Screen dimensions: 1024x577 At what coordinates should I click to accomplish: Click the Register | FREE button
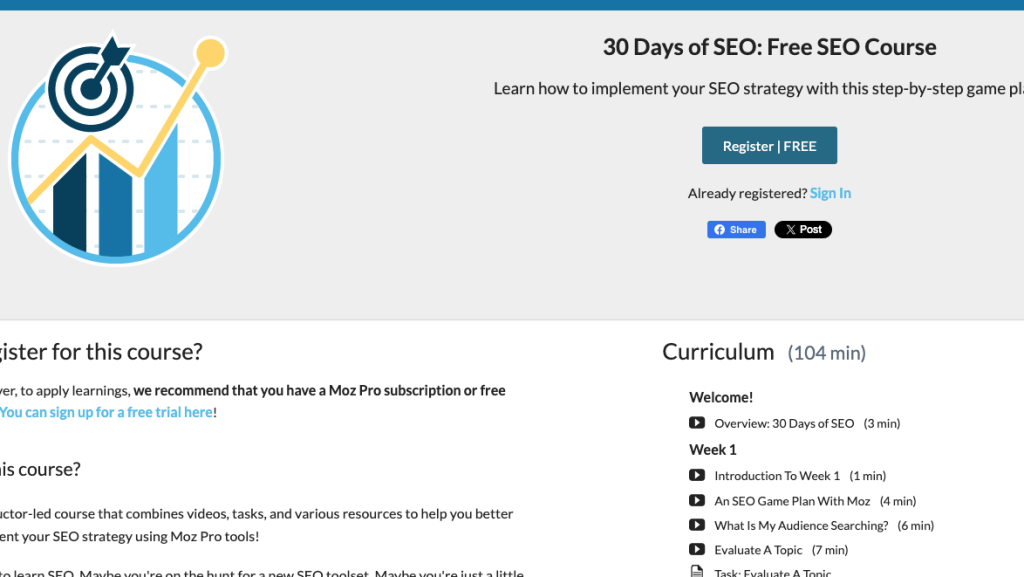(x=769, y=145)
